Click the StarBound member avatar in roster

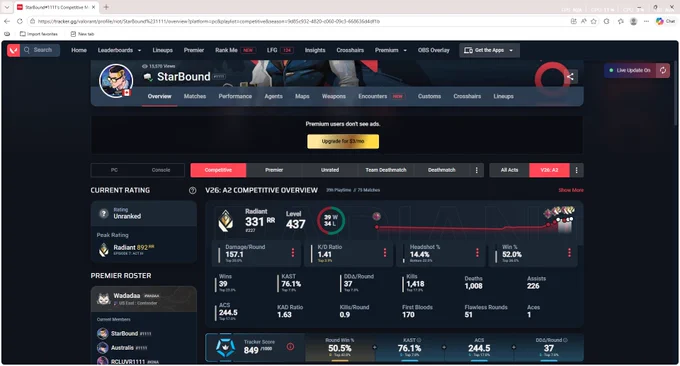pos(103,333)
